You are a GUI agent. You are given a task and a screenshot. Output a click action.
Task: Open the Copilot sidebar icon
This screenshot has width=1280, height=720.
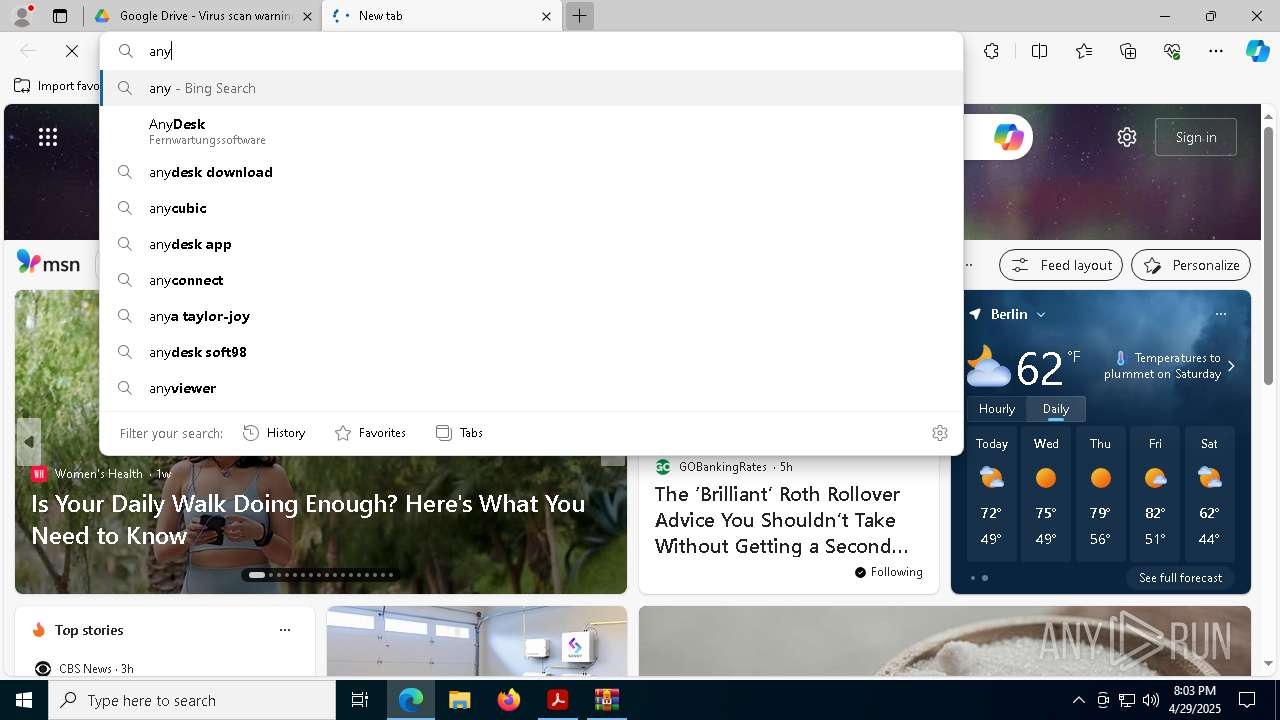(1257, 51)
